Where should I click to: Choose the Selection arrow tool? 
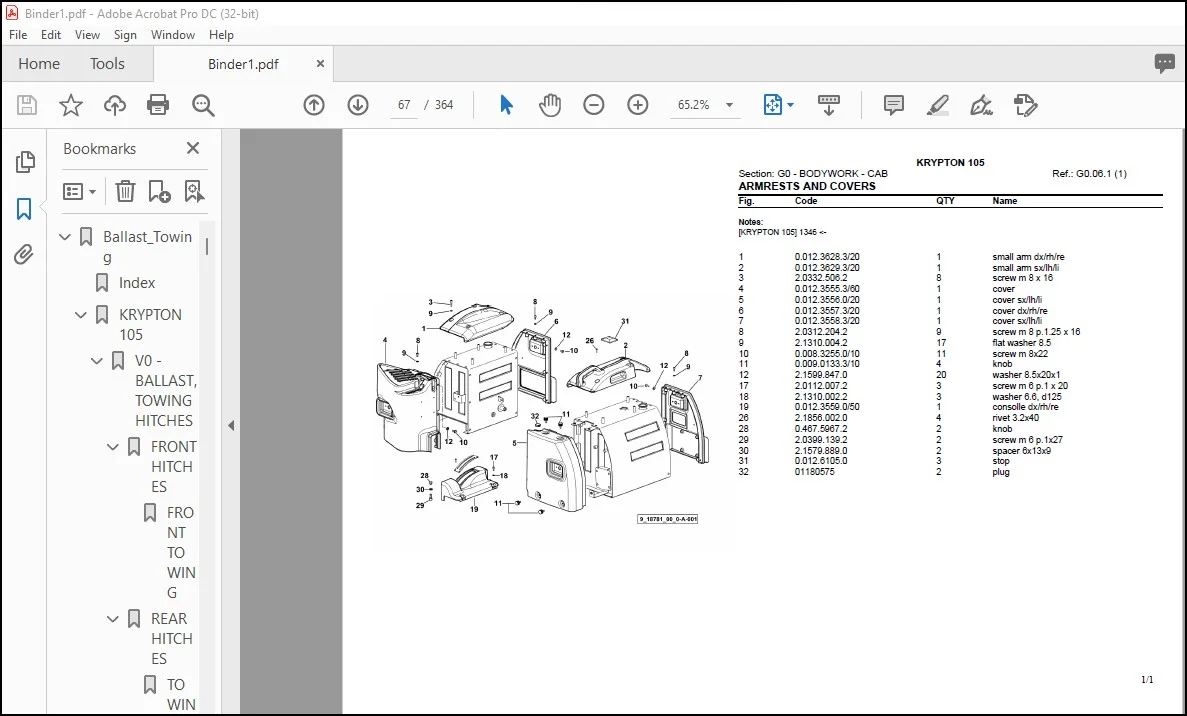pos(506,105)
